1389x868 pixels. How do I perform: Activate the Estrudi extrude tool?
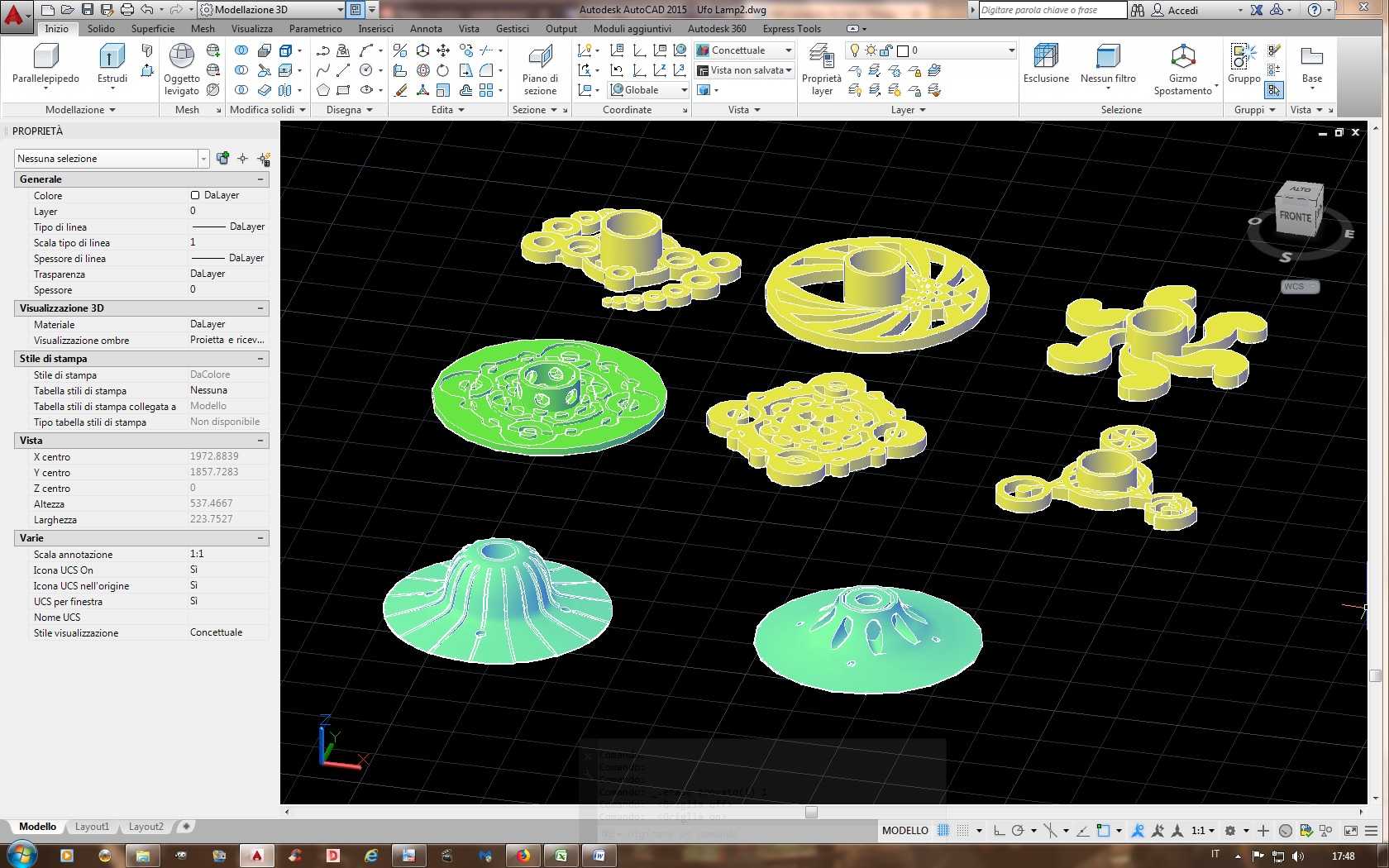pos(112,64)
